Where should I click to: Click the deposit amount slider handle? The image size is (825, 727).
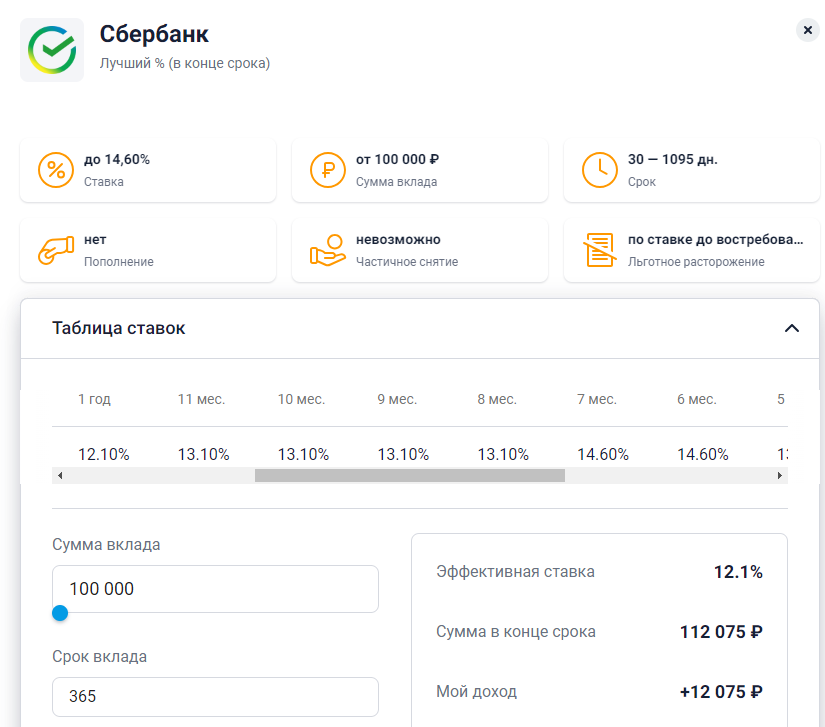(60, 613)
